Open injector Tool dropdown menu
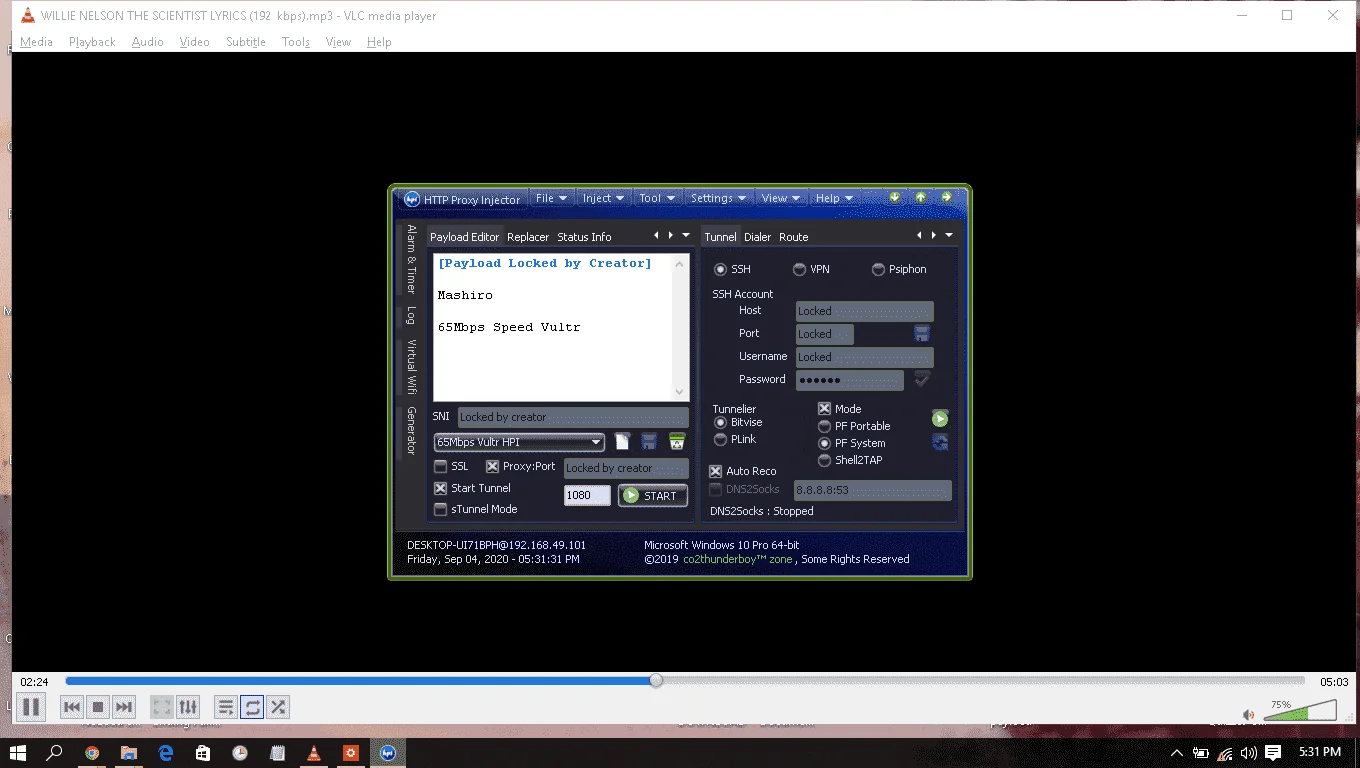The width and height of the screenshot is (1360, 768). (x=658, y=198)
